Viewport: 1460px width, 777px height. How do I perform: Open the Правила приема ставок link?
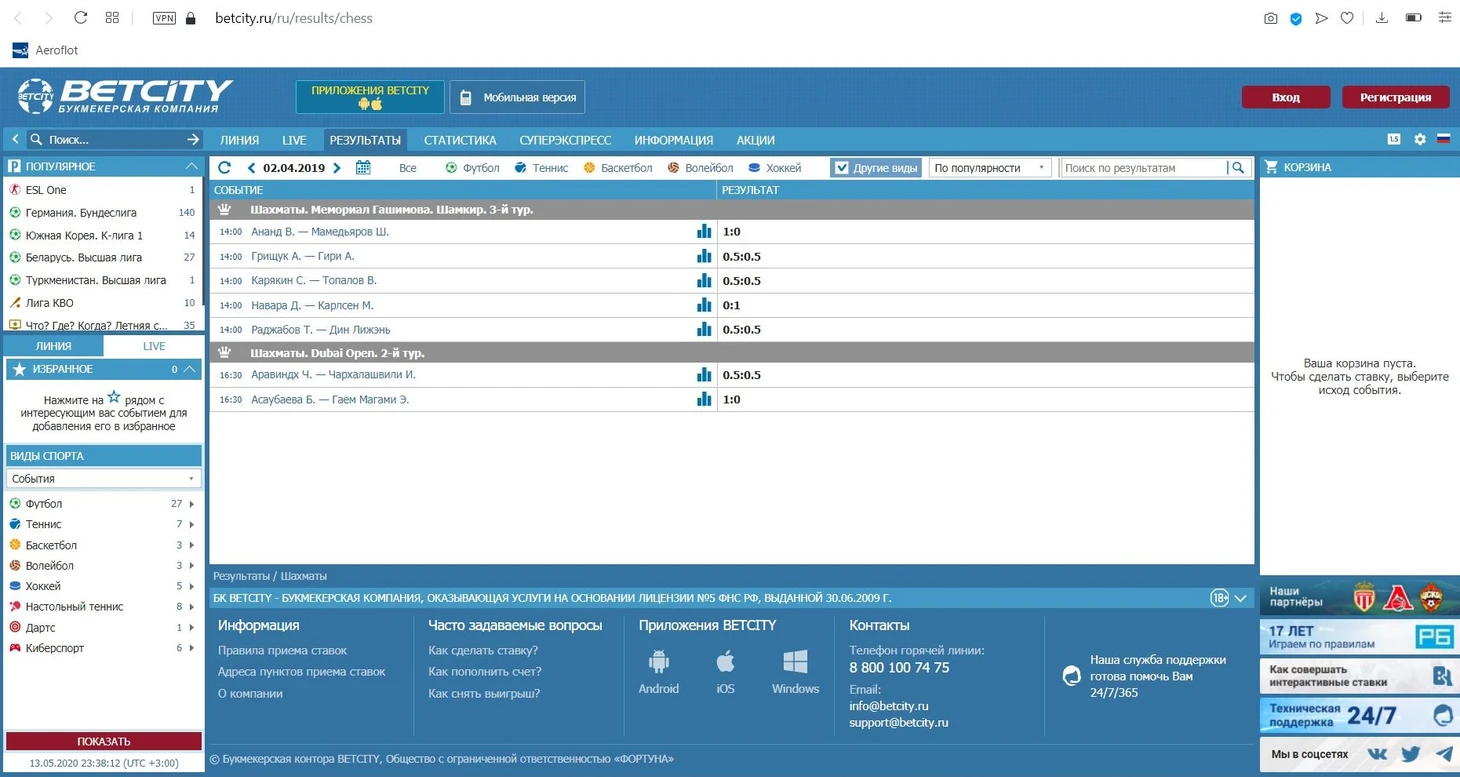tap(282, 650)
